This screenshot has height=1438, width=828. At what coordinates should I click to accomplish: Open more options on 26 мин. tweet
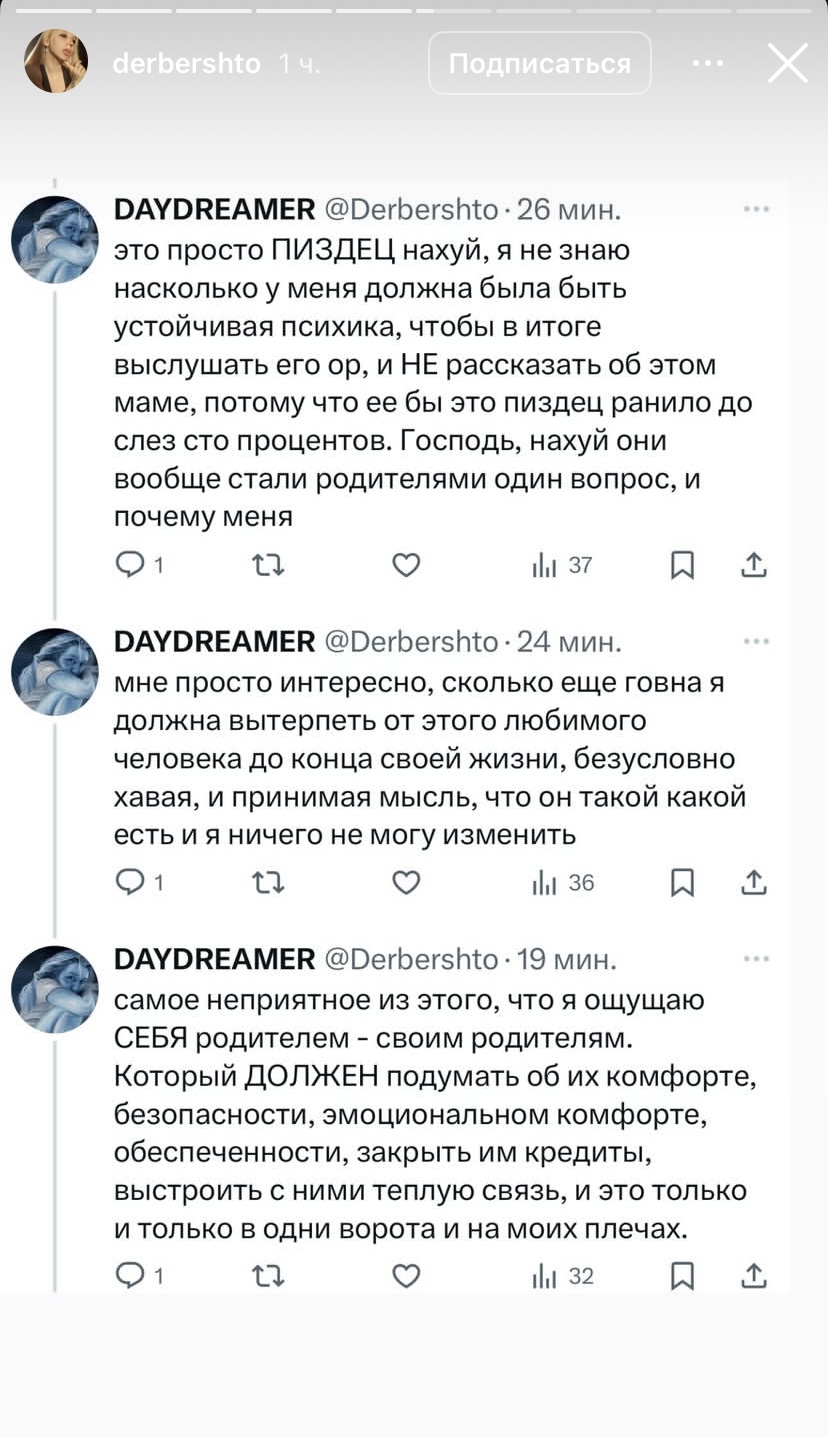[756, 210]
